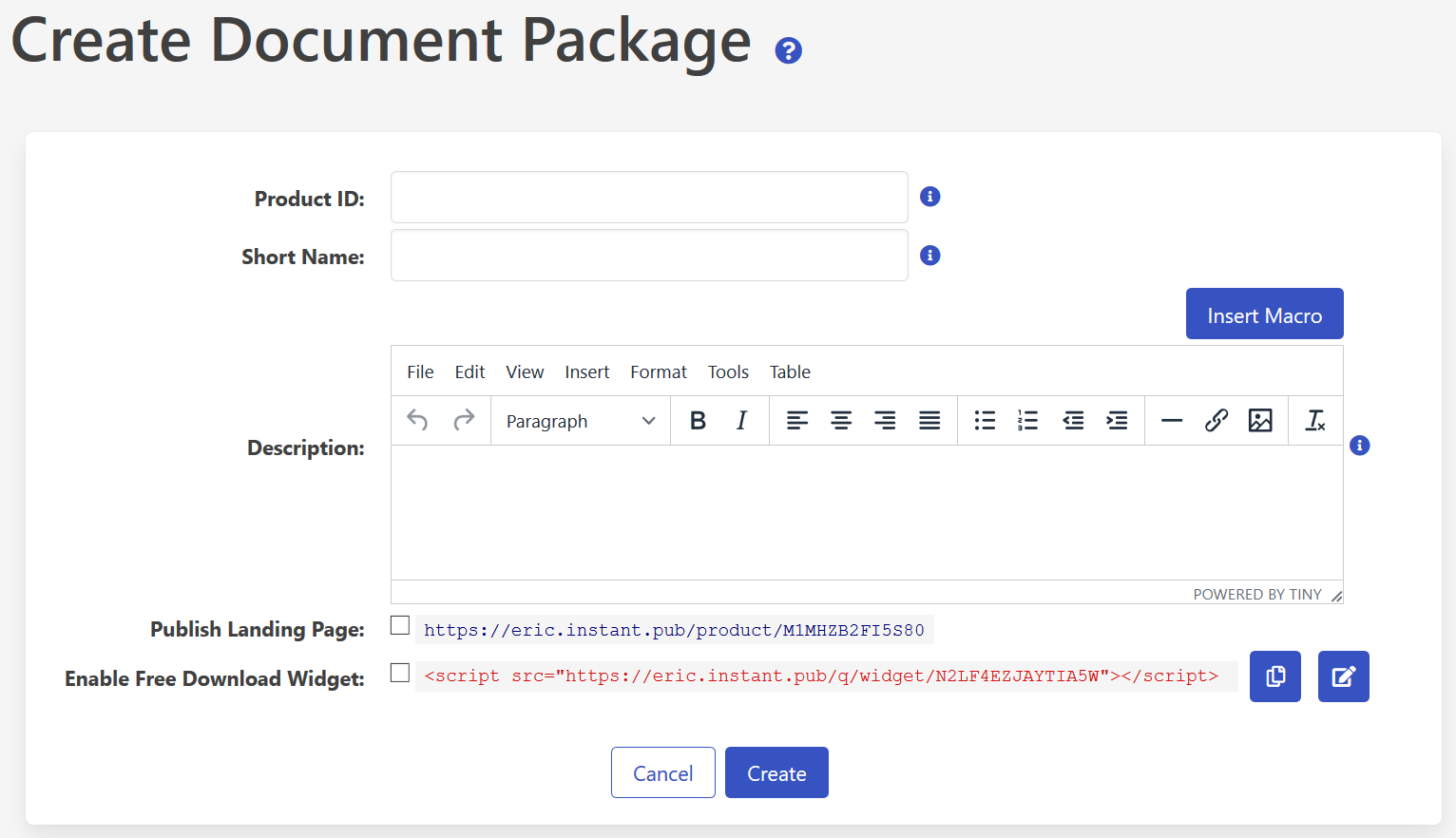
Task: Show the Product ID info tooltip
Action: pos(929,196)
